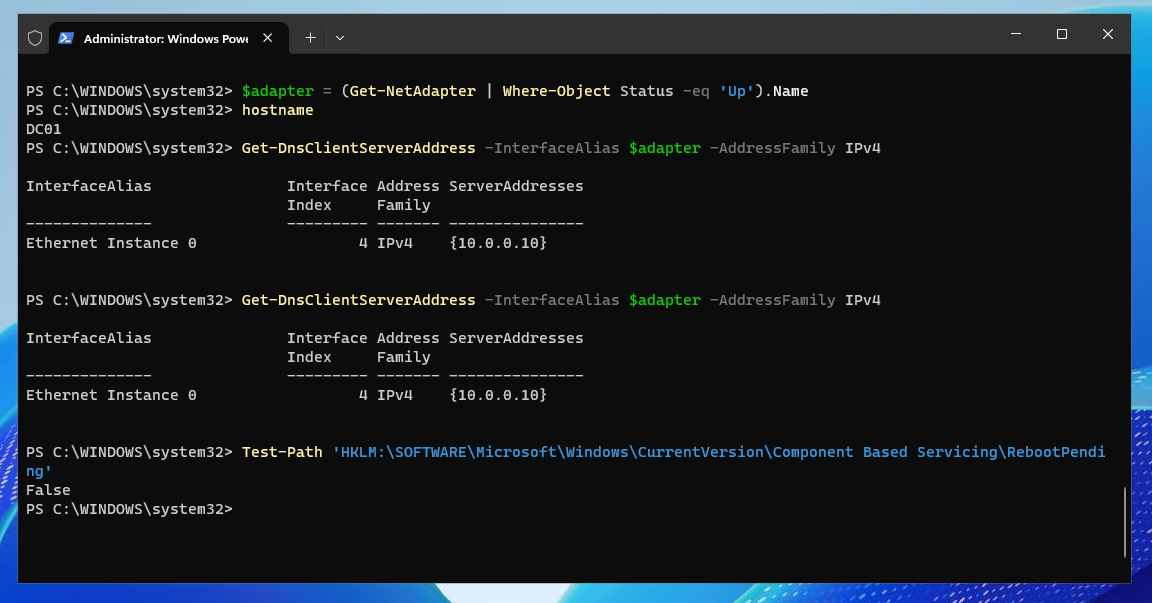
Task: Click the 'False' output line
Action: coord(48,491)
